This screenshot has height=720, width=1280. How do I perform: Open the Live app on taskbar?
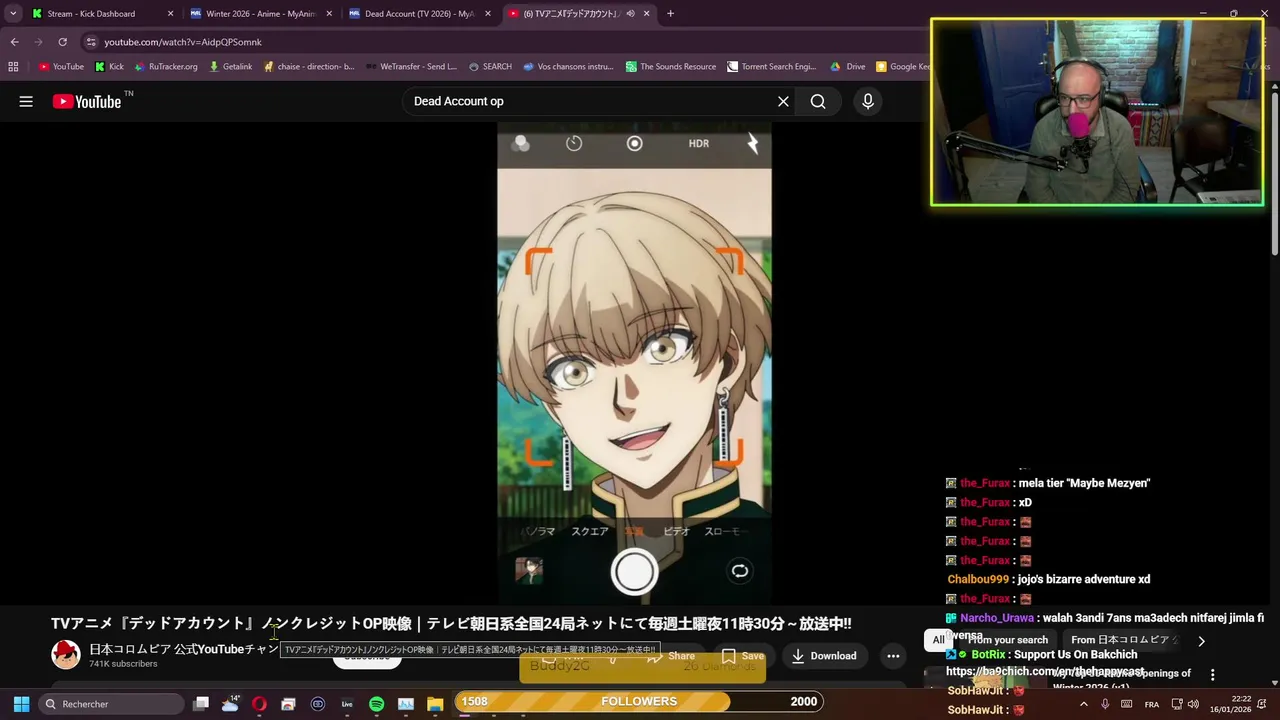[x=347, y=704]
